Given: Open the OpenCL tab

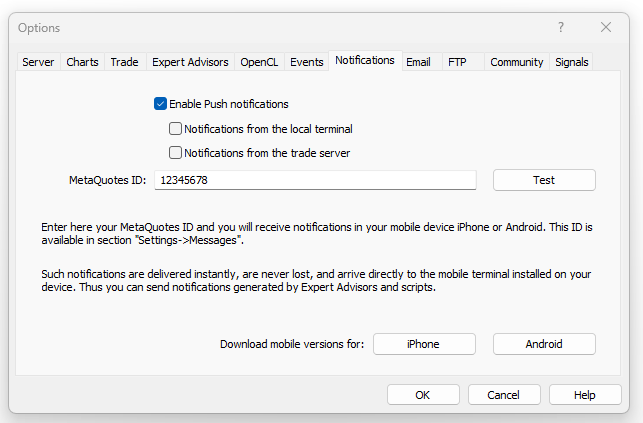Looking at the screenshot, I should [259, 62].
